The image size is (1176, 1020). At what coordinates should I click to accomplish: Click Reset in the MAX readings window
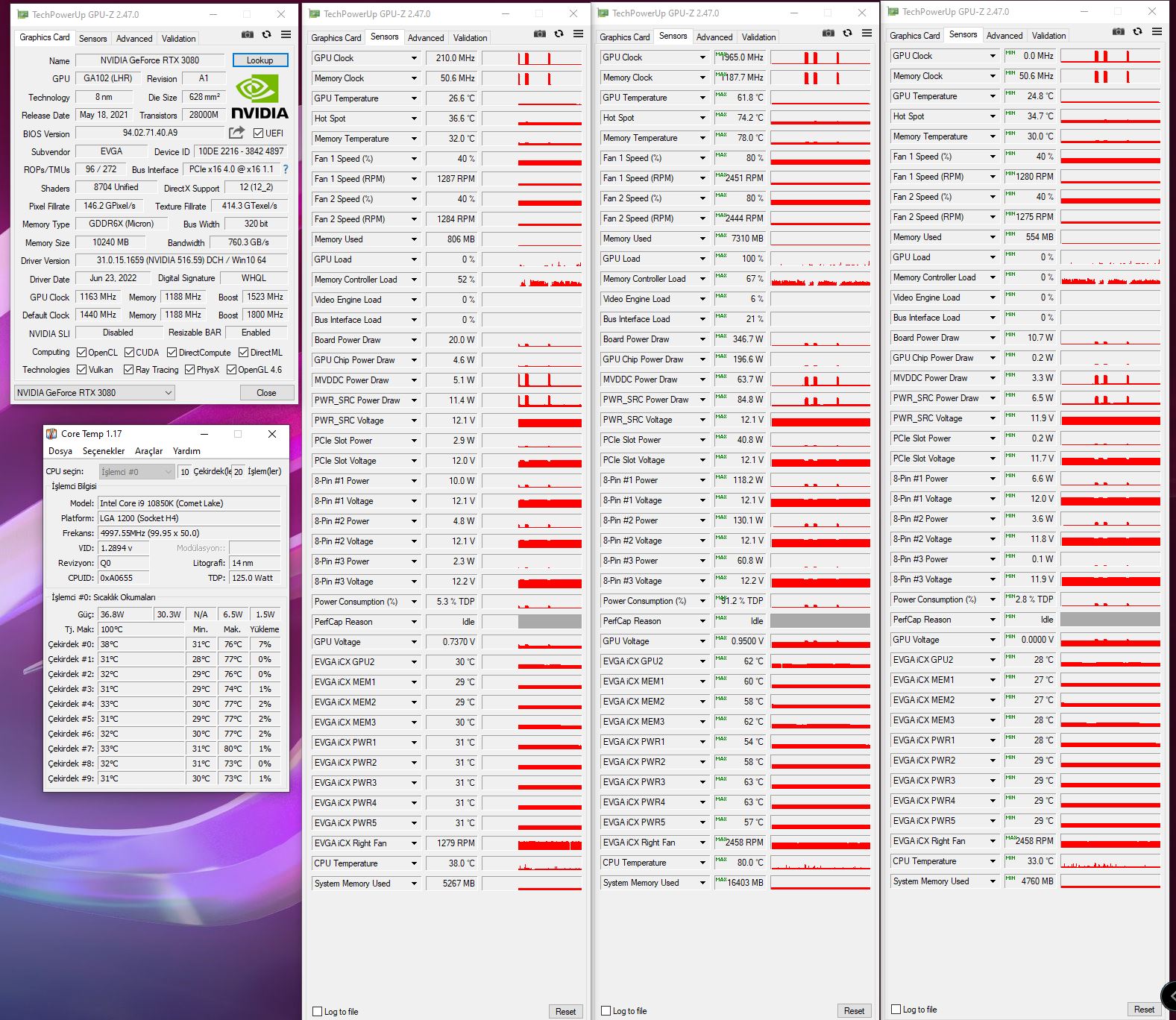(x=854, y=1011)
